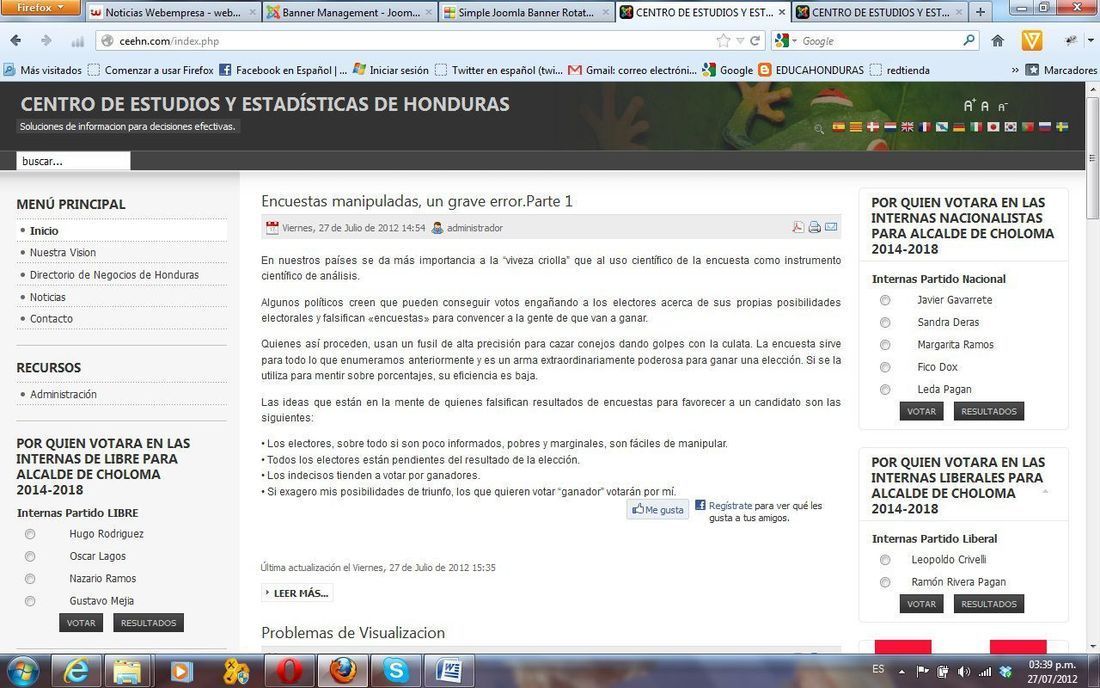Open Microsoft Word from the taskbar

coord(449,671)
